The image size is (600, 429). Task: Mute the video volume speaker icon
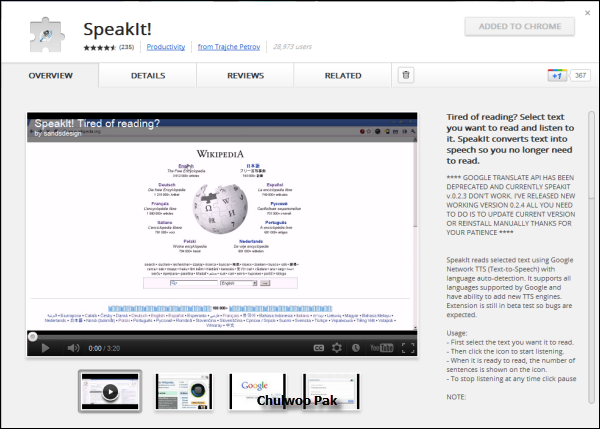coord(73,348)
